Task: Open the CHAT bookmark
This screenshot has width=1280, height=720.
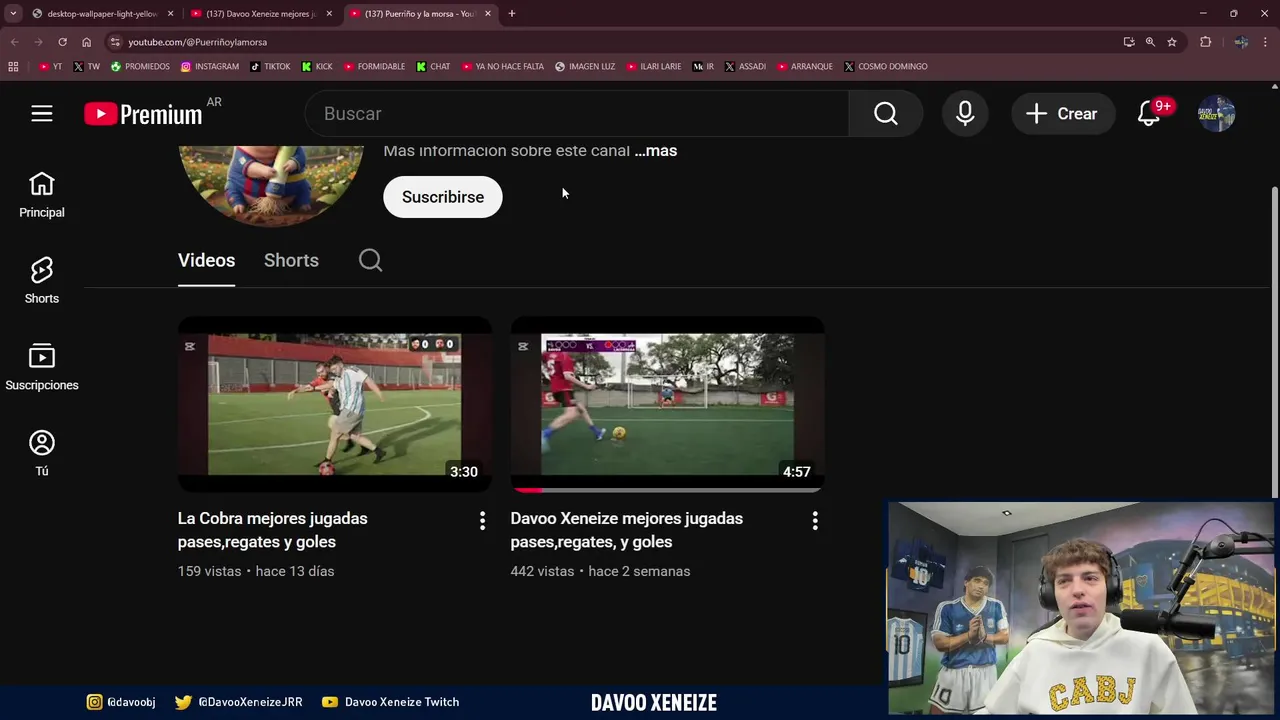Action: [x=433, y=66]
